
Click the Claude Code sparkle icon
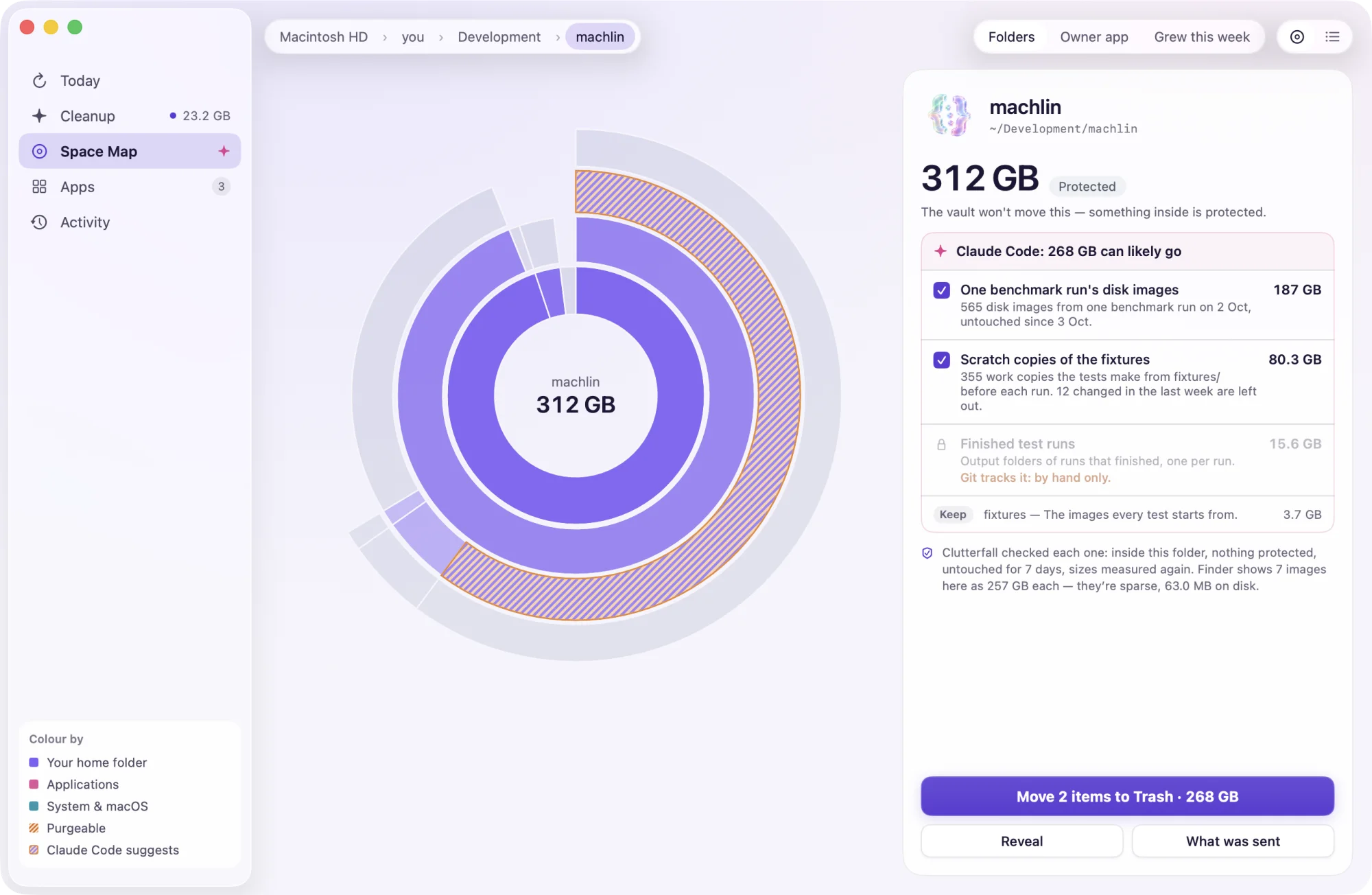[941, 251]
